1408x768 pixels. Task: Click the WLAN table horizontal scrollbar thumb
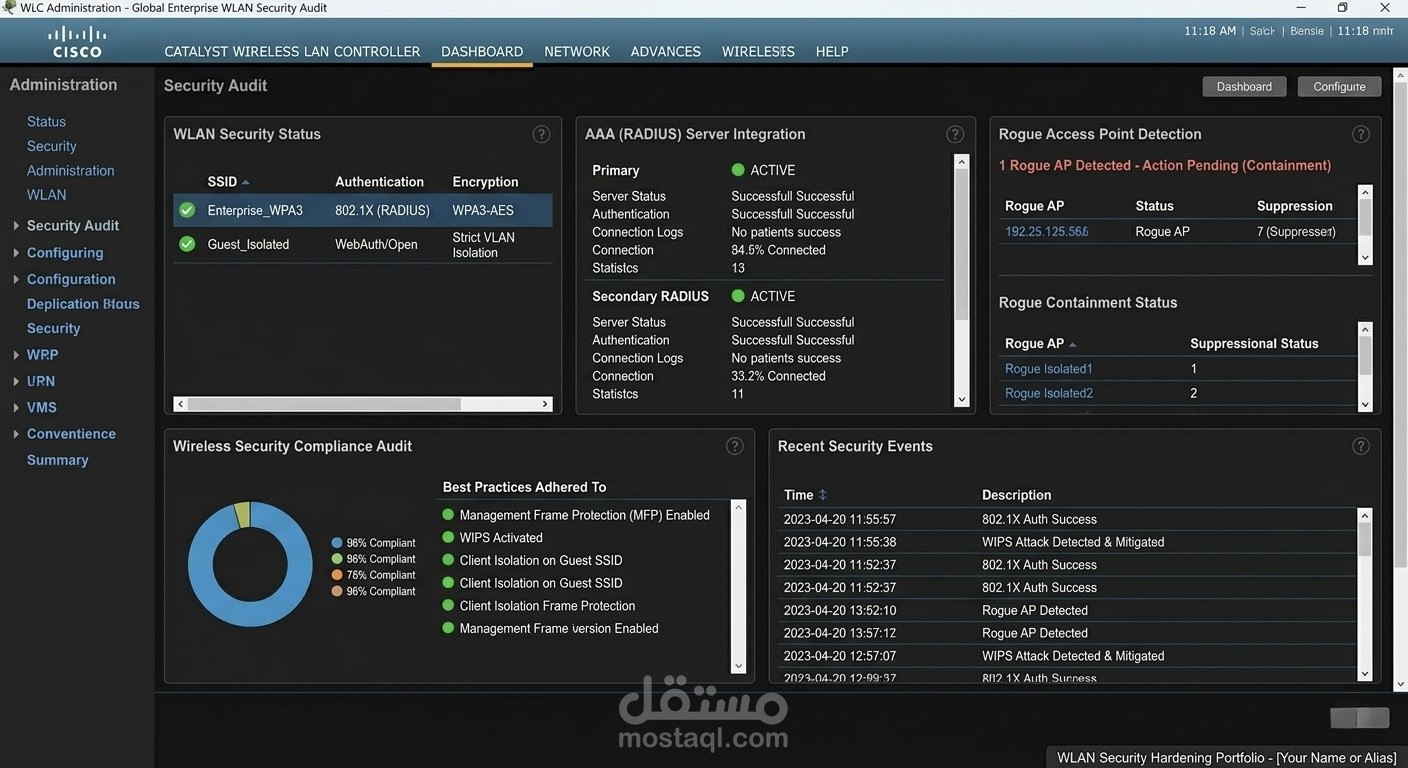click(x=324, y=404)
